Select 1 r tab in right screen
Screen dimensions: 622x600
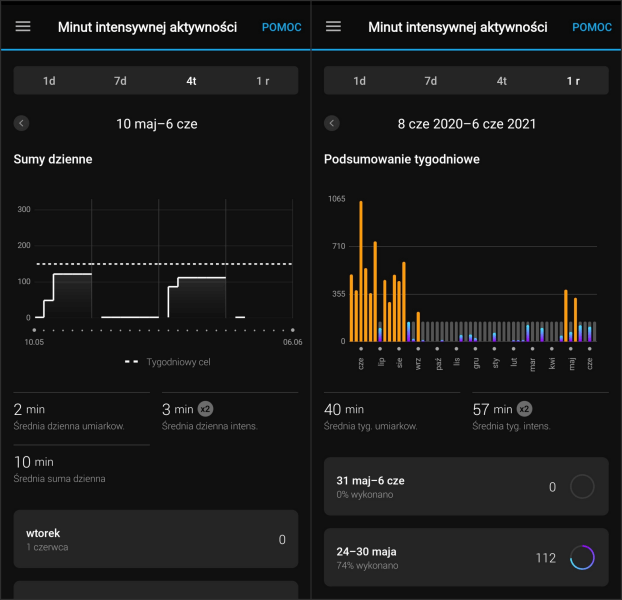(x=573, y=81)
